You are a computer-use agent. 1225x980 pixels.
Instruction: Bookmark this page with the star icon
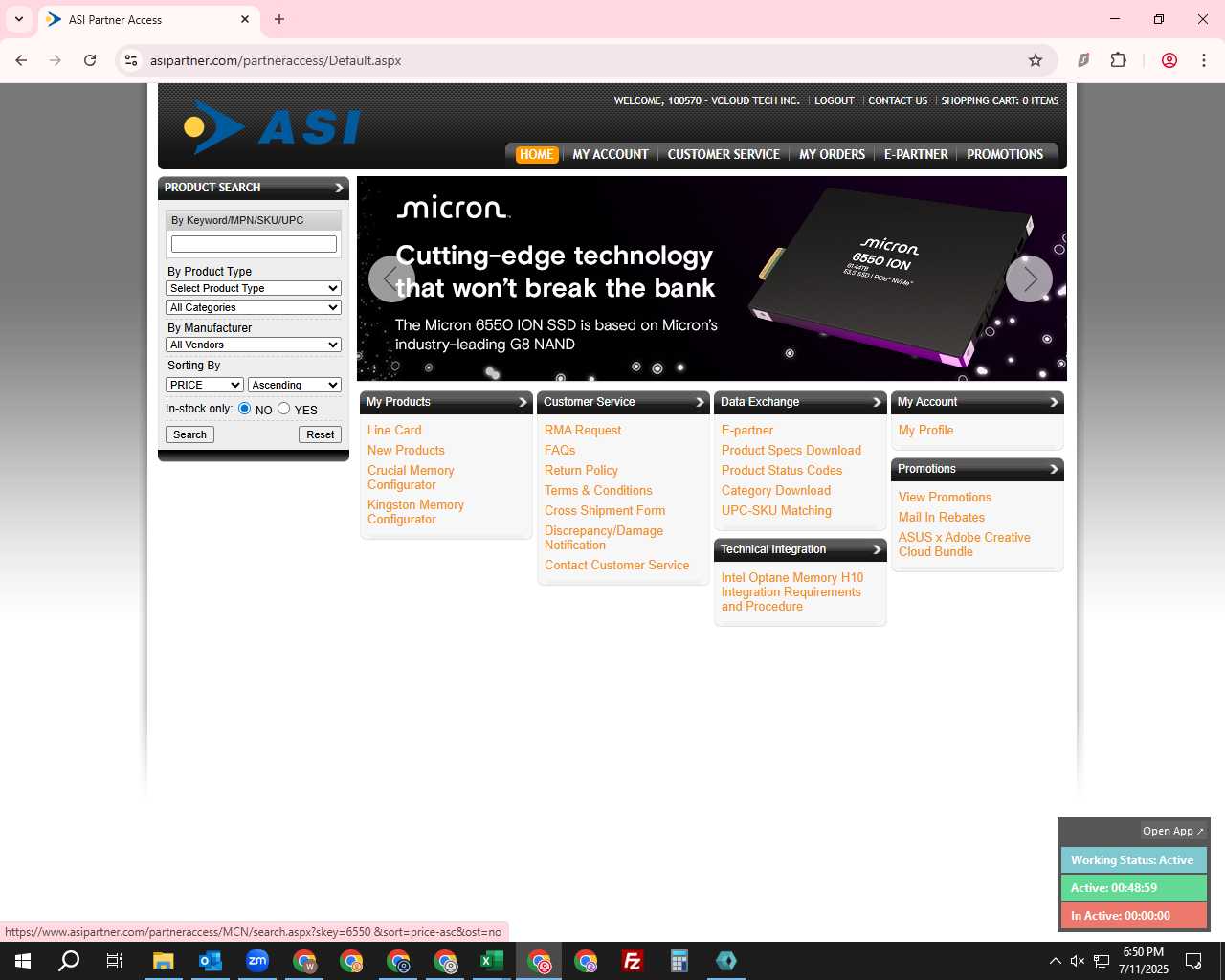click(x=1036, y=60)
